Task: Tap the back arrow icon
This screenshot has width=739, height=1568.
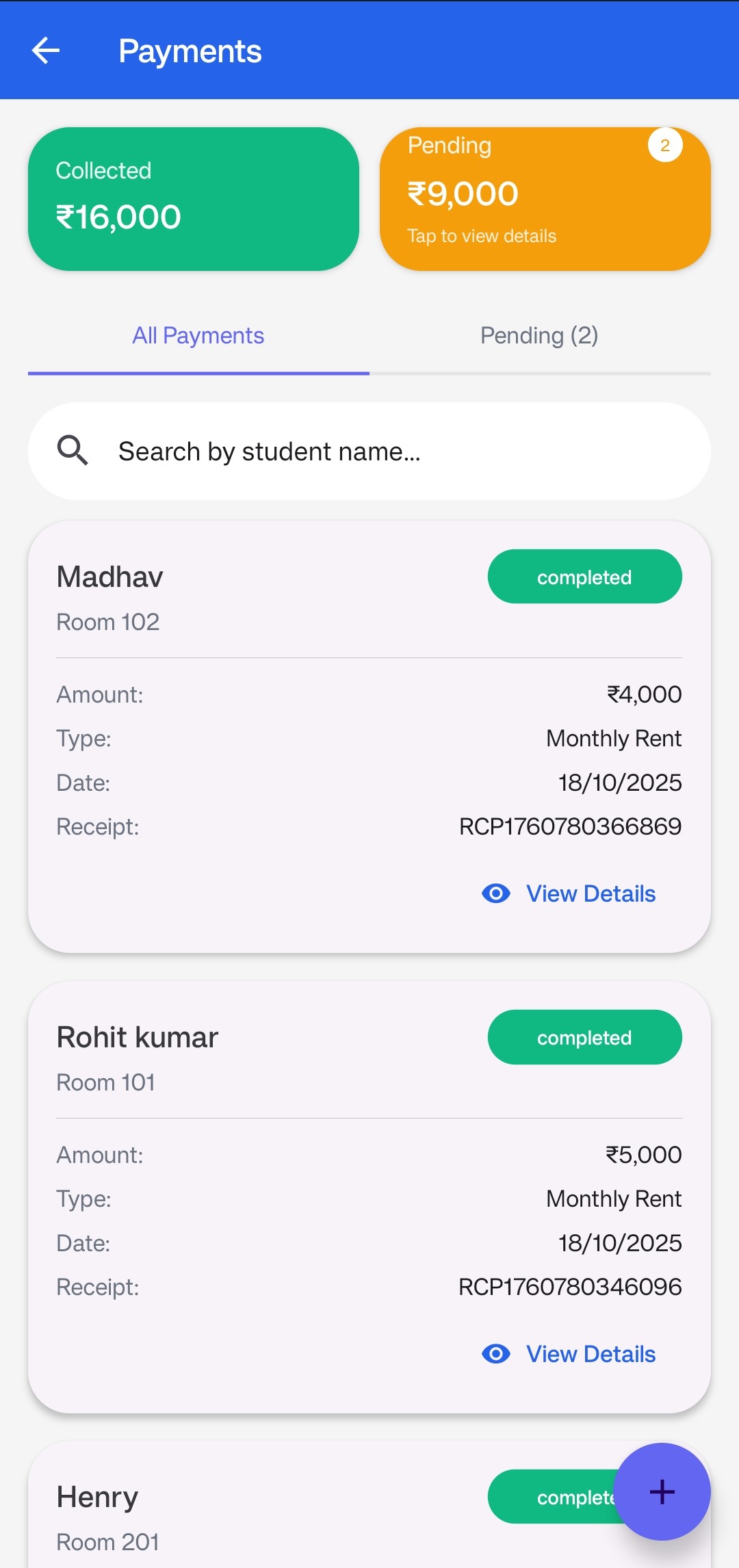Action: pyautogui.click(x=46, y=51)
